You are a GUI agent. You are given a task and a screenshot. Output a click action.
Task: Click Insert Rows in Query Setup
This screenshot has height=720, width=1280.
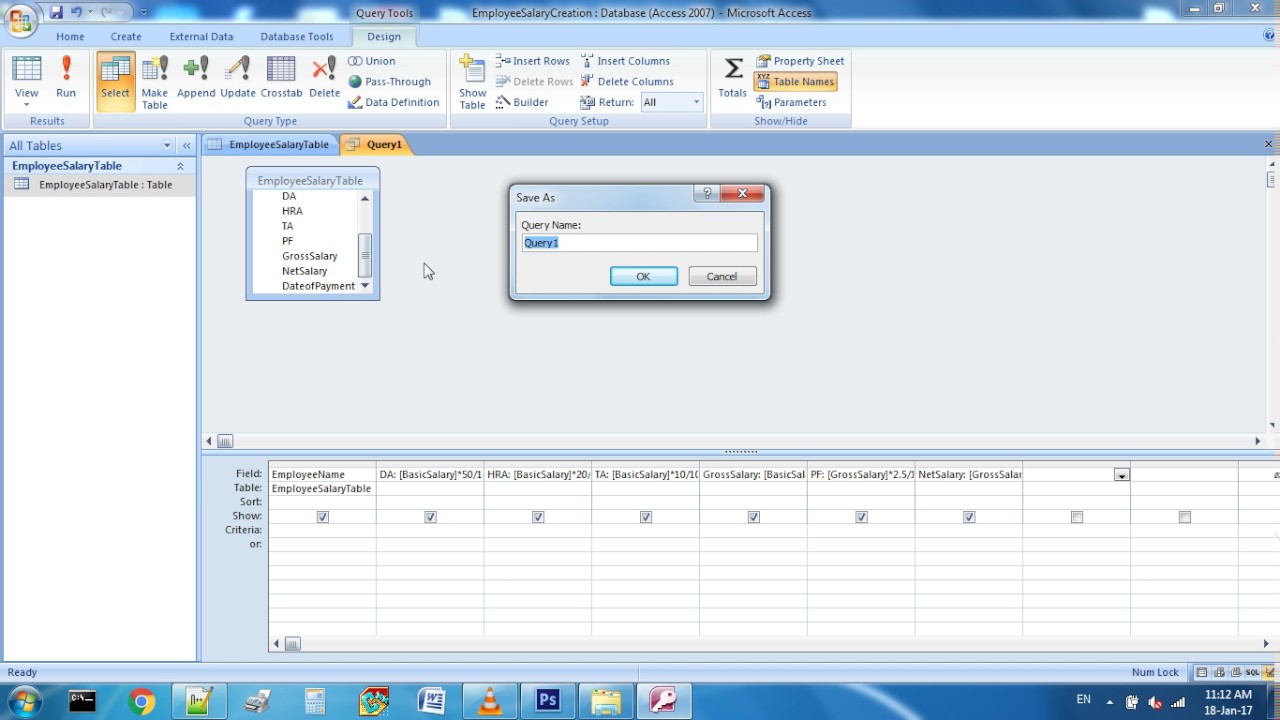533,61
